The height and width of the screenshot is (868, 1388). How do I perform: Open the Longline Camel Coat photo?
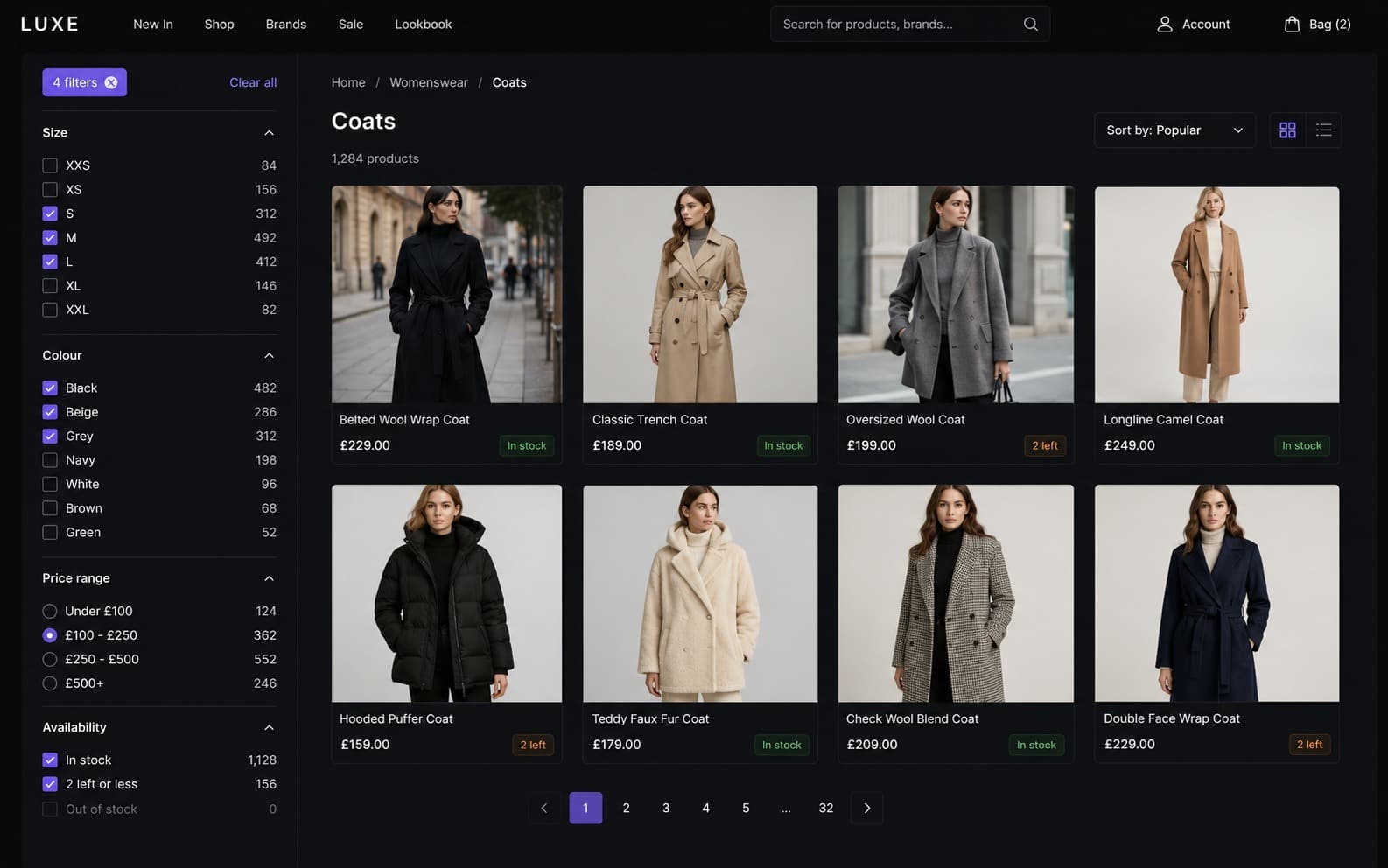[x=1216, y=294]
